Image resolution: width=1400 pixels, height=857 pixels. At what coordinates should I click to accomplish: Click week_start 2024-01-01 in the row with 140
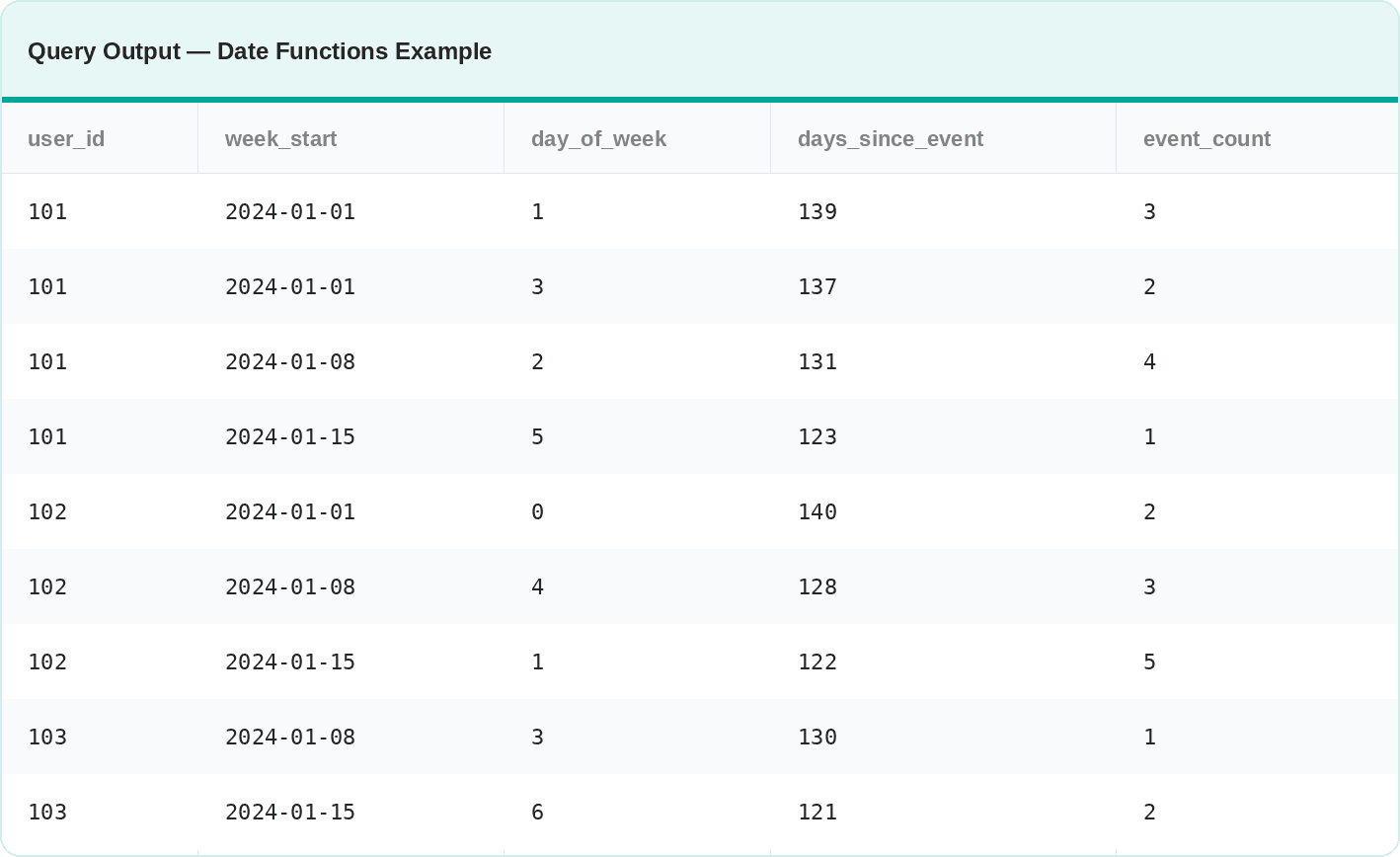[290, 511]
